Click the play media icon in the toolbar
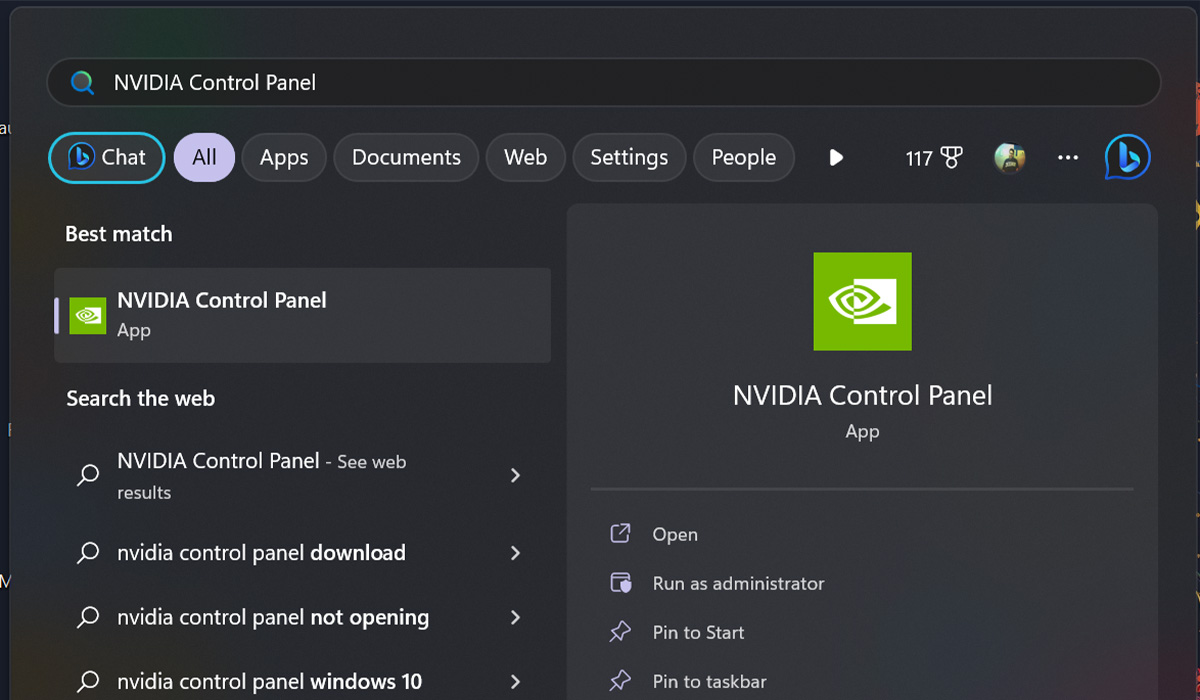 (836, 157)
